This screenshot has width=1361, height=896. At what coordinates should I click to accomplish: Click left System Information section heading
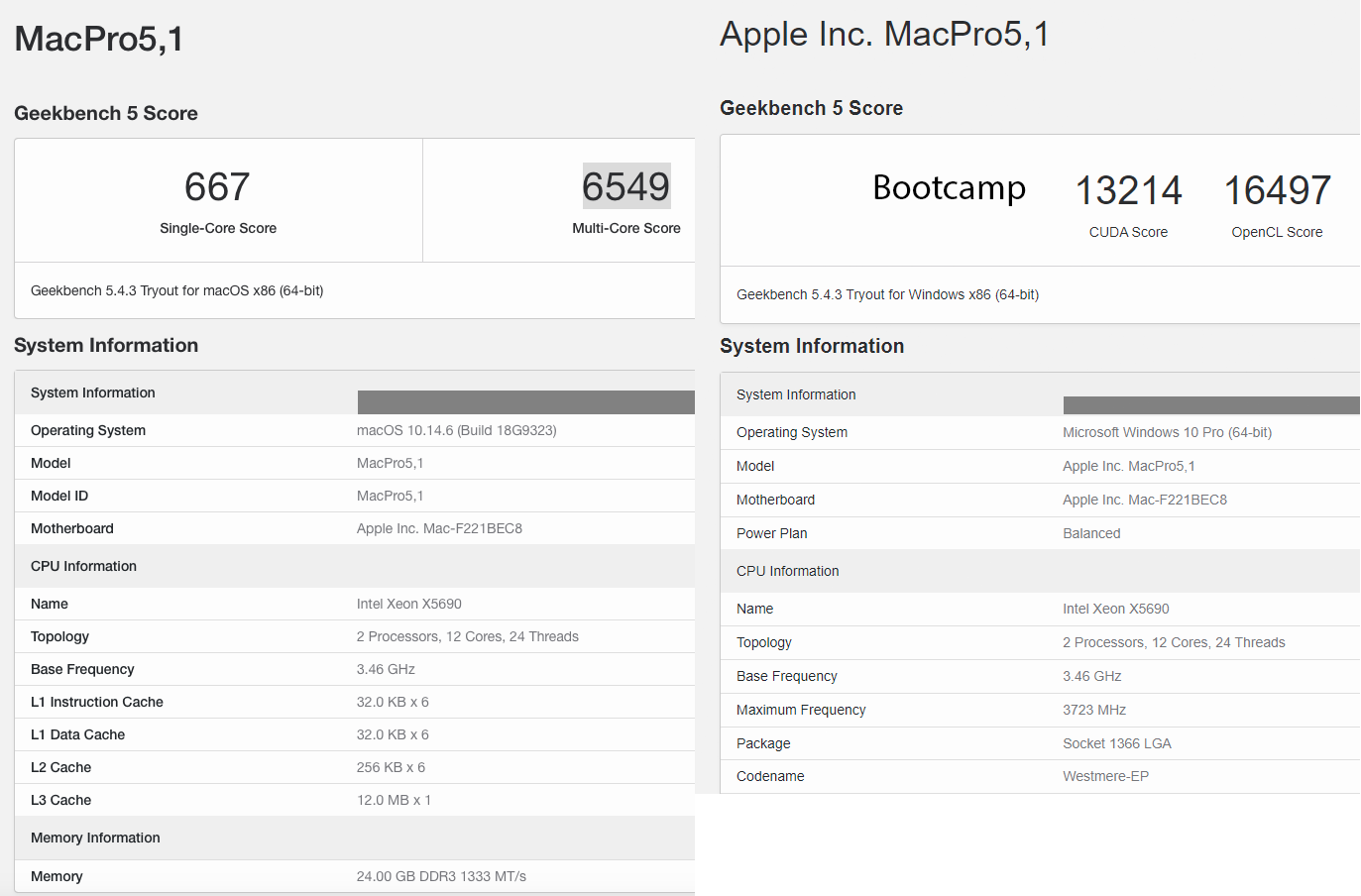click(106, 345)
